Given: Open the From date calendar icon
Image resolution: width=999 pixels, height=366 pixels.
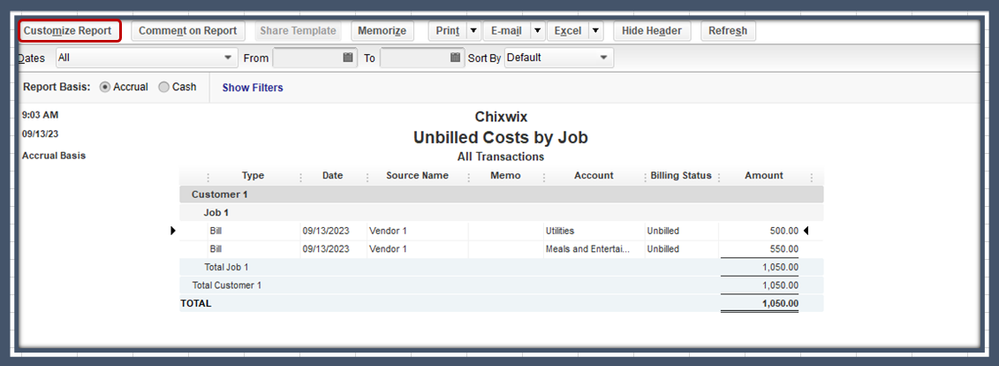Looking at the screenshot, I should [348, 57].
